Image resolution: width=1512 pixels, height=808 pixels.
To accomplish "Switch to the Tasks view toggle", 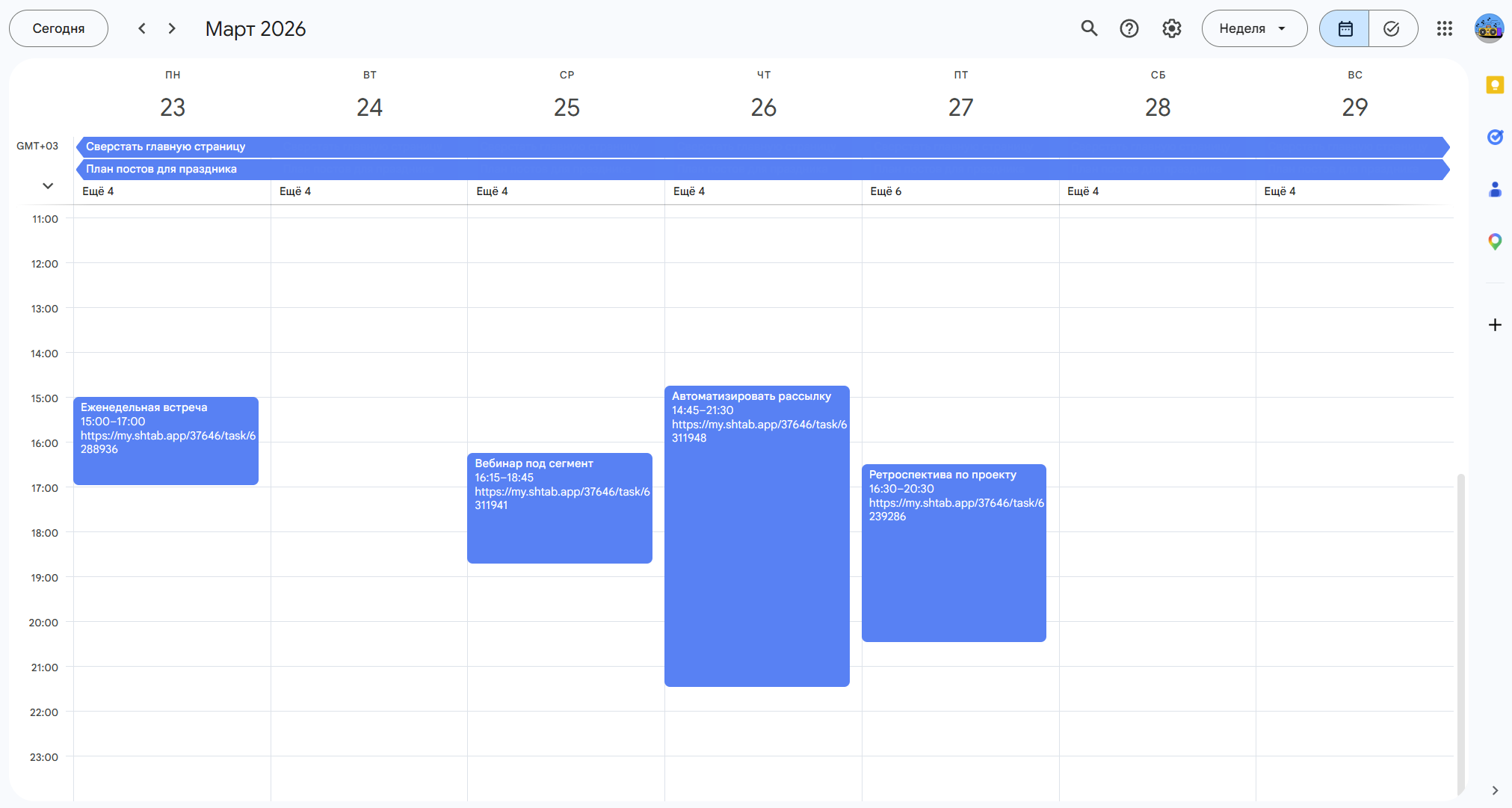I will coord(1391,28).
